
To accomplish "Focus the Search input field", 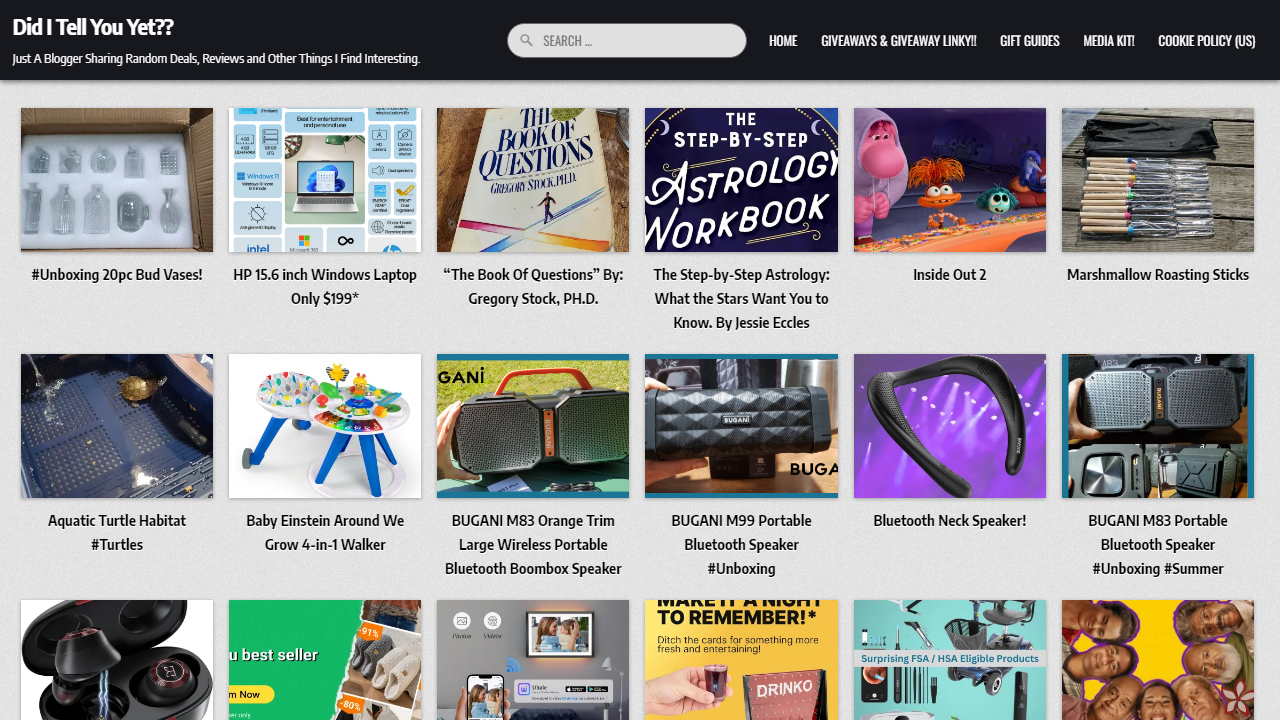I will tap(627, 41).
